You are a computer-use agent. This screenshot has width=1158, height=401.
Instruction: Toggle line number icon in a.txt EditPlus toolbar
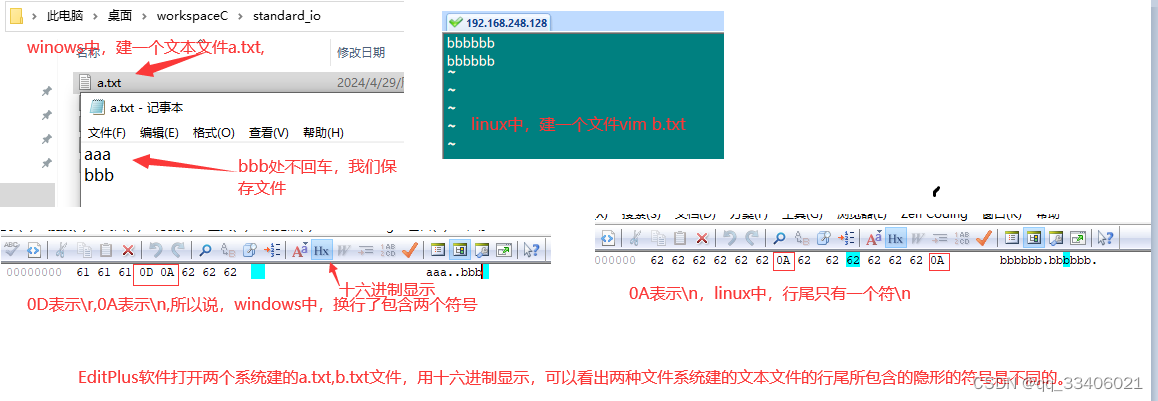[388, 250]
